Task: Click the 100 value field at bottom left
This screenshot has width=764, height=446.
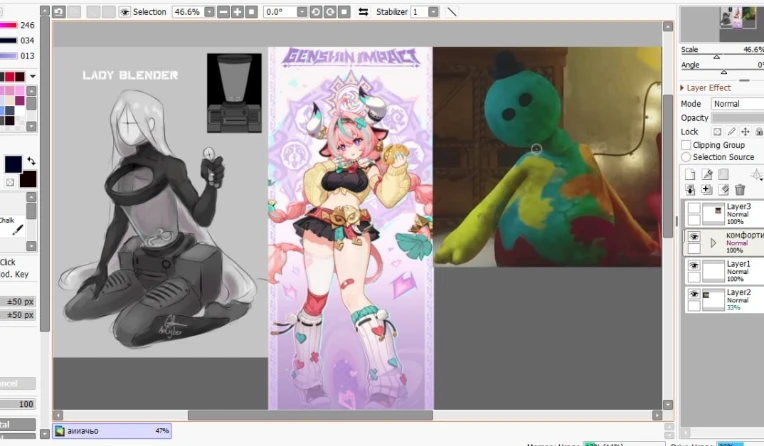Action: pyautogui.click(x=18, y=404)
